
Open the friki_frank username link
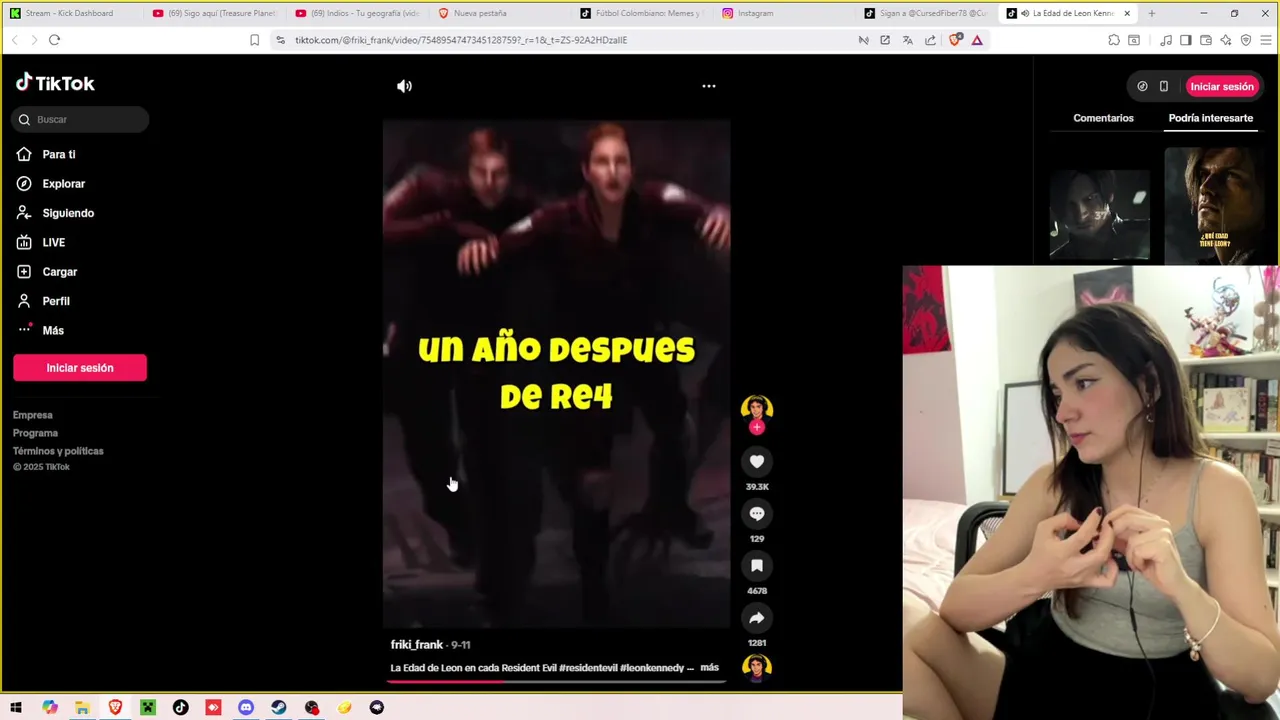click(416, 645)
